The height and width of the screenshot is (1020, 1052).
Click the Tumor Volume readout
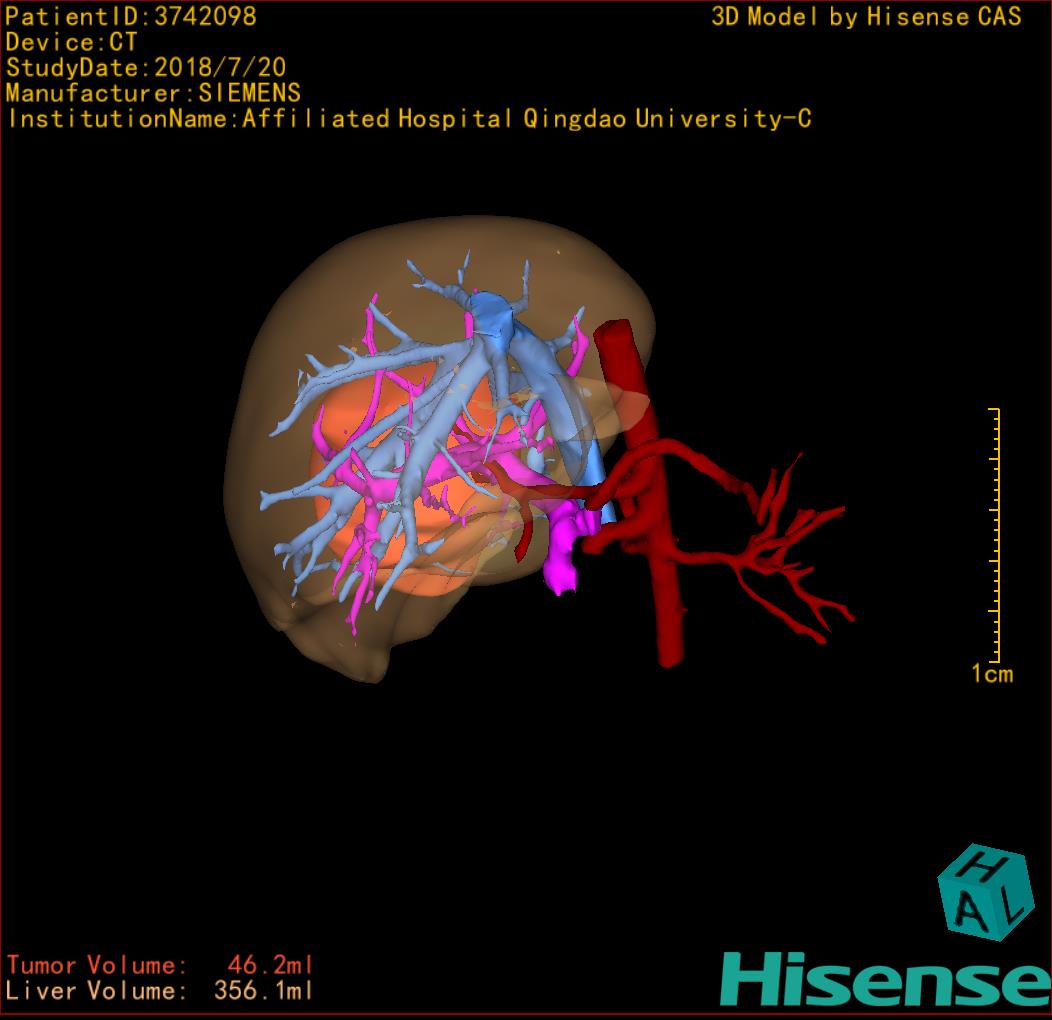click(x=160, y=965)
